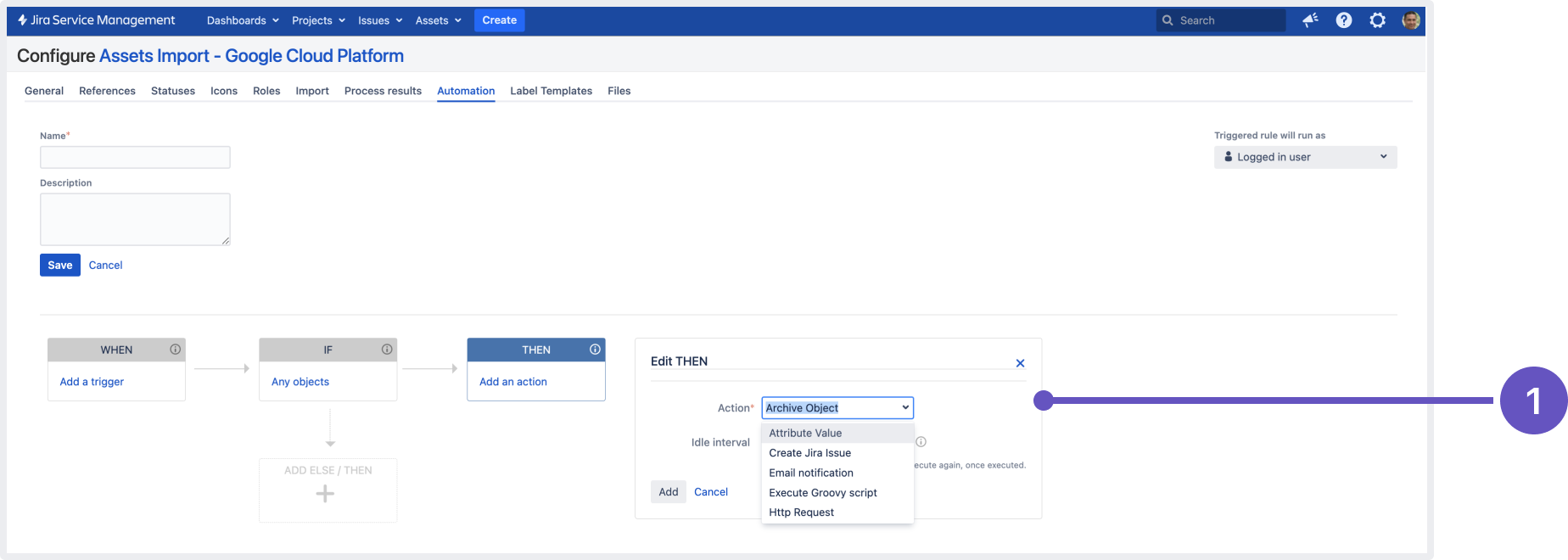Click the info icon on IF block
The width and height of the screenshot is (1568, 560).
(387, 350)
